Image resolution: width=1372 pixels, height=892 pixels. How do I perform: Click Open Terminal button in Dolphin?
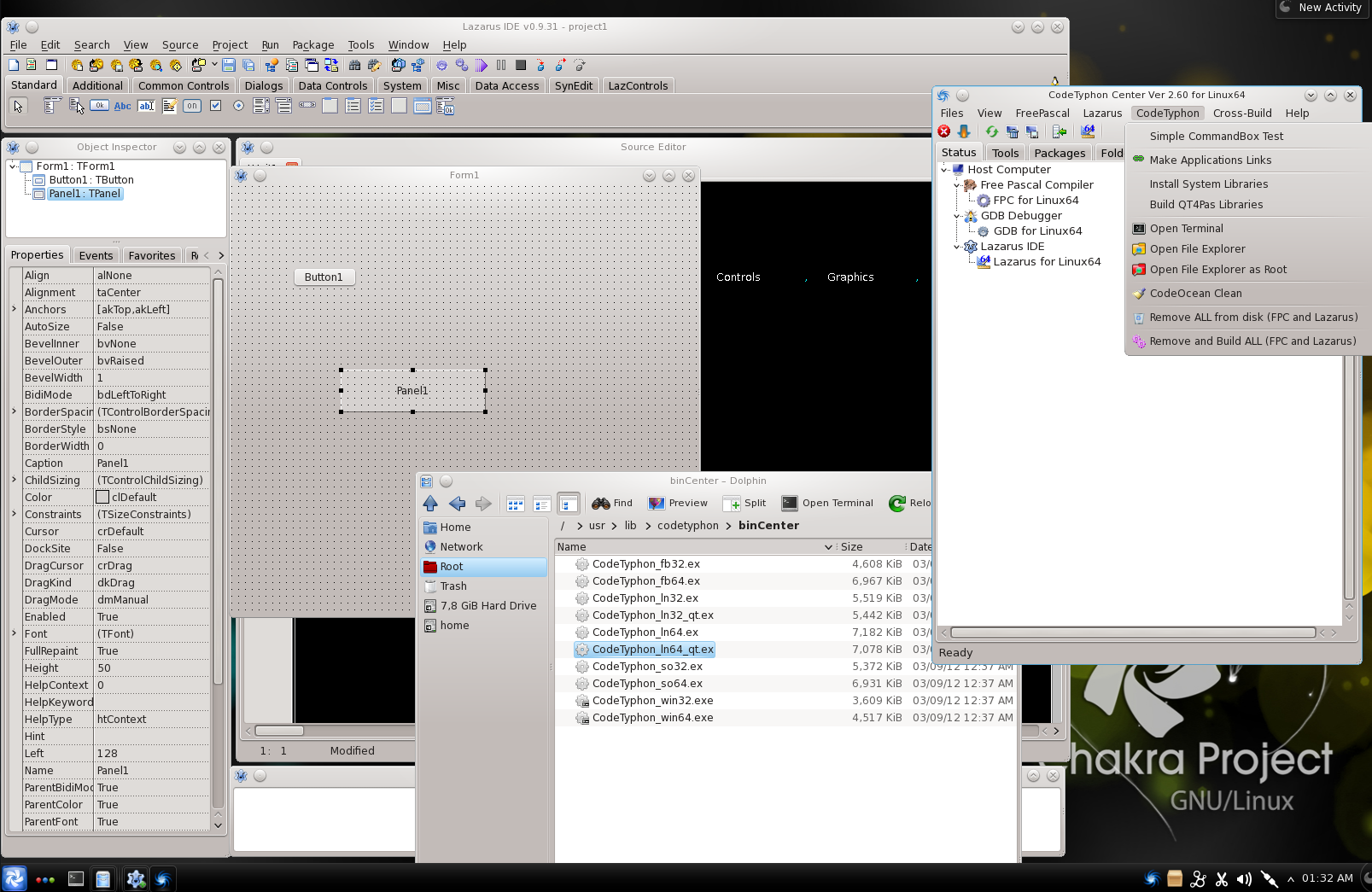point(827,503)
